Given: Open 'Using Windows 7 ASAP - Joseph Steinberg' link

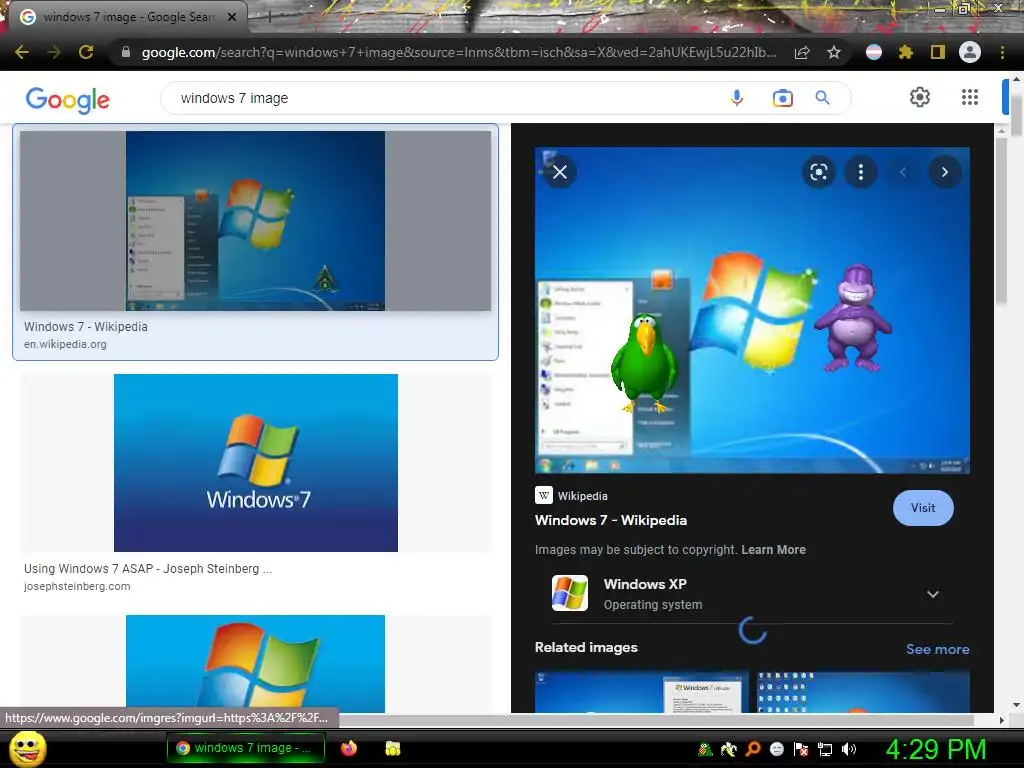Looking at the screenshot, I should (x=148, y=569).
